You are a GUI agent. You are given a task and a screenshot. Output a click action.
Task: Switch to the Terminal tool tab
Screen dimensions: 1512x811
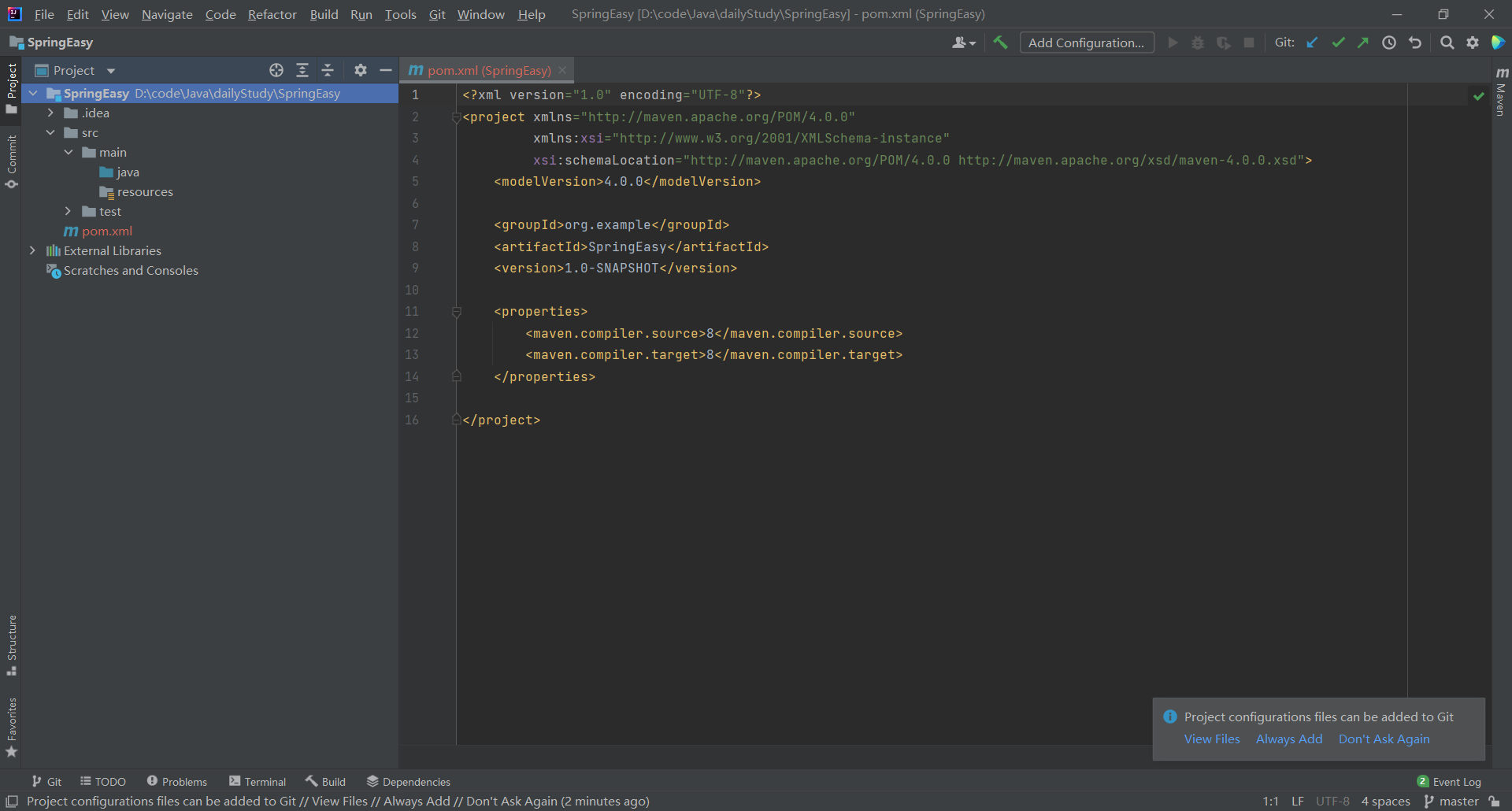click(258, 781)
